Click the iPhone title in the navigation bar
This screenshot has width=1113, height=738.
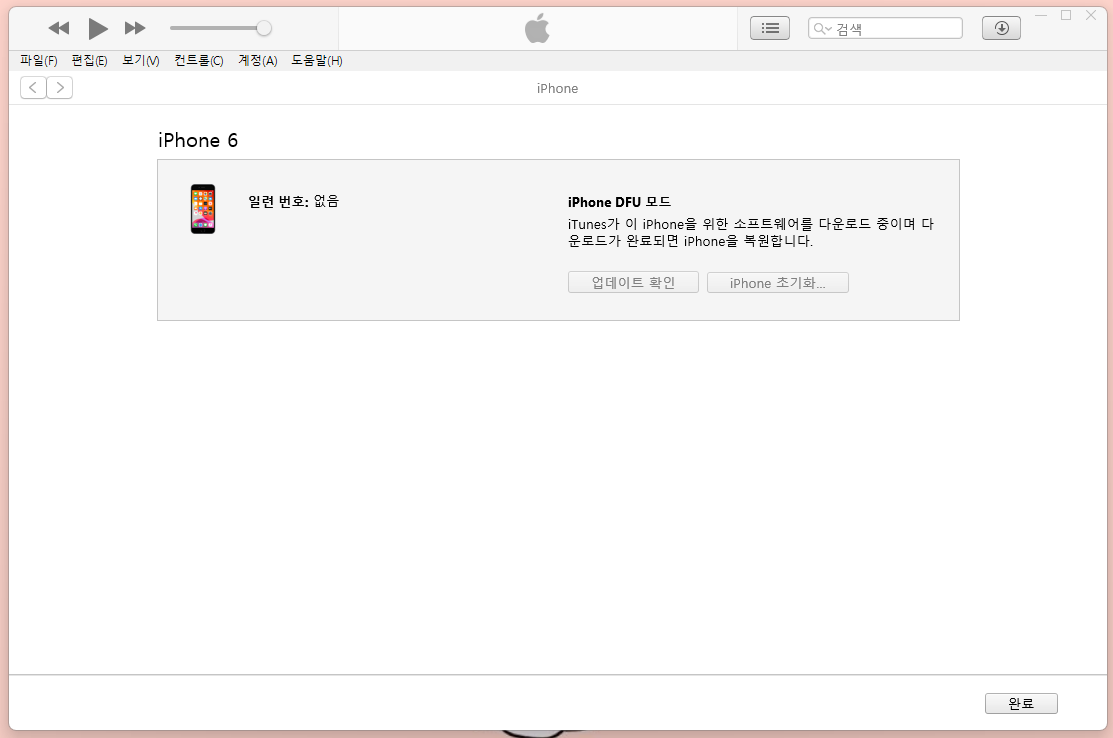[557, 89]
